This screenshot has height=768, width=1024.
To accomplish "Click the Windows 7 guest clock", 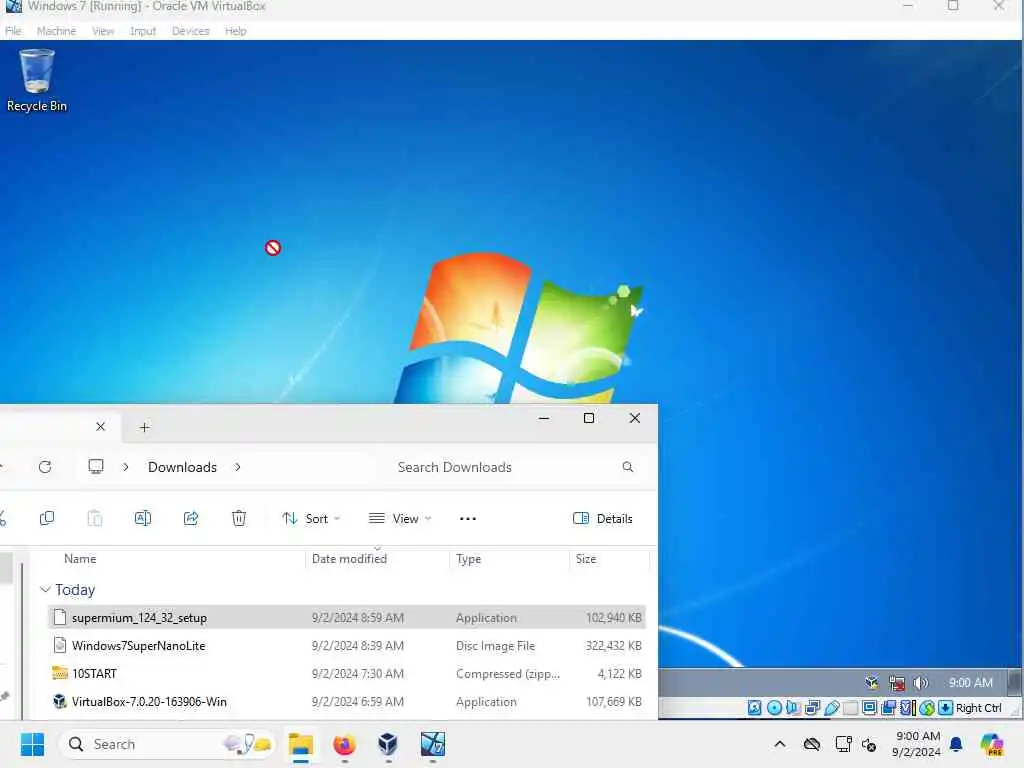I will tap(970, 682).
